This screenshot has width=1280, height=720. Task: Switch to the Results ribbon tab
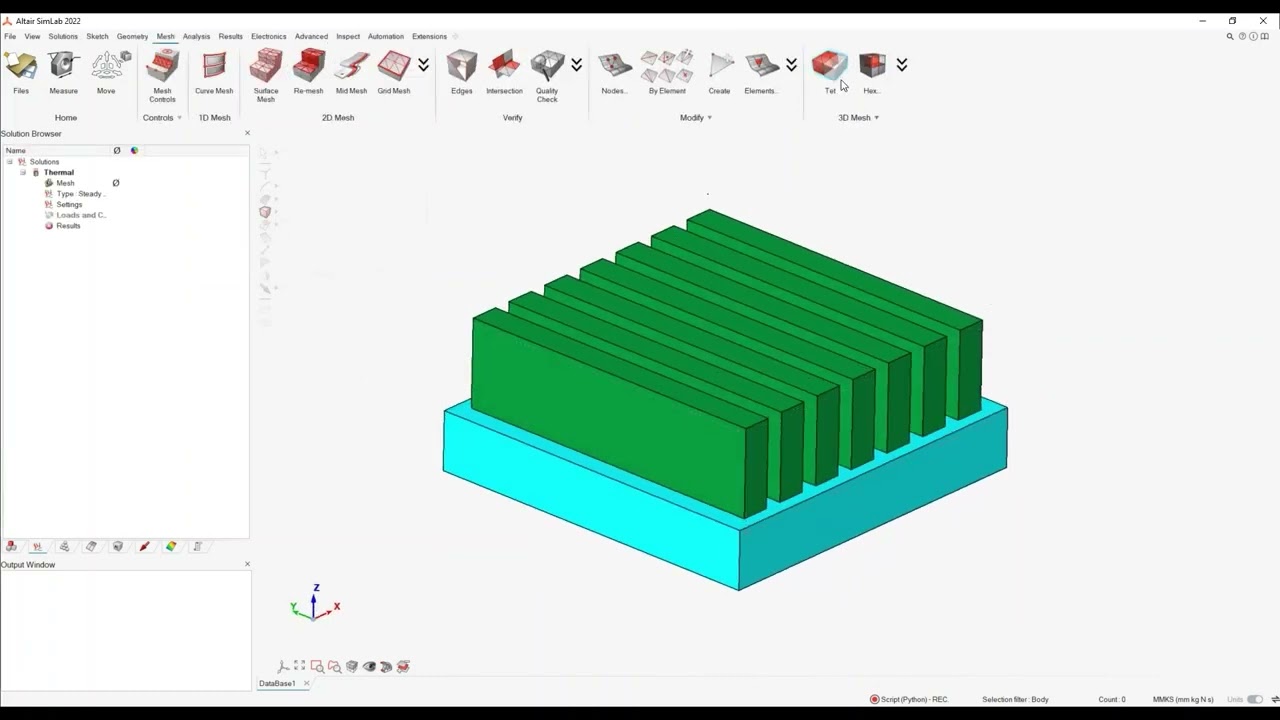coord(230,37)
